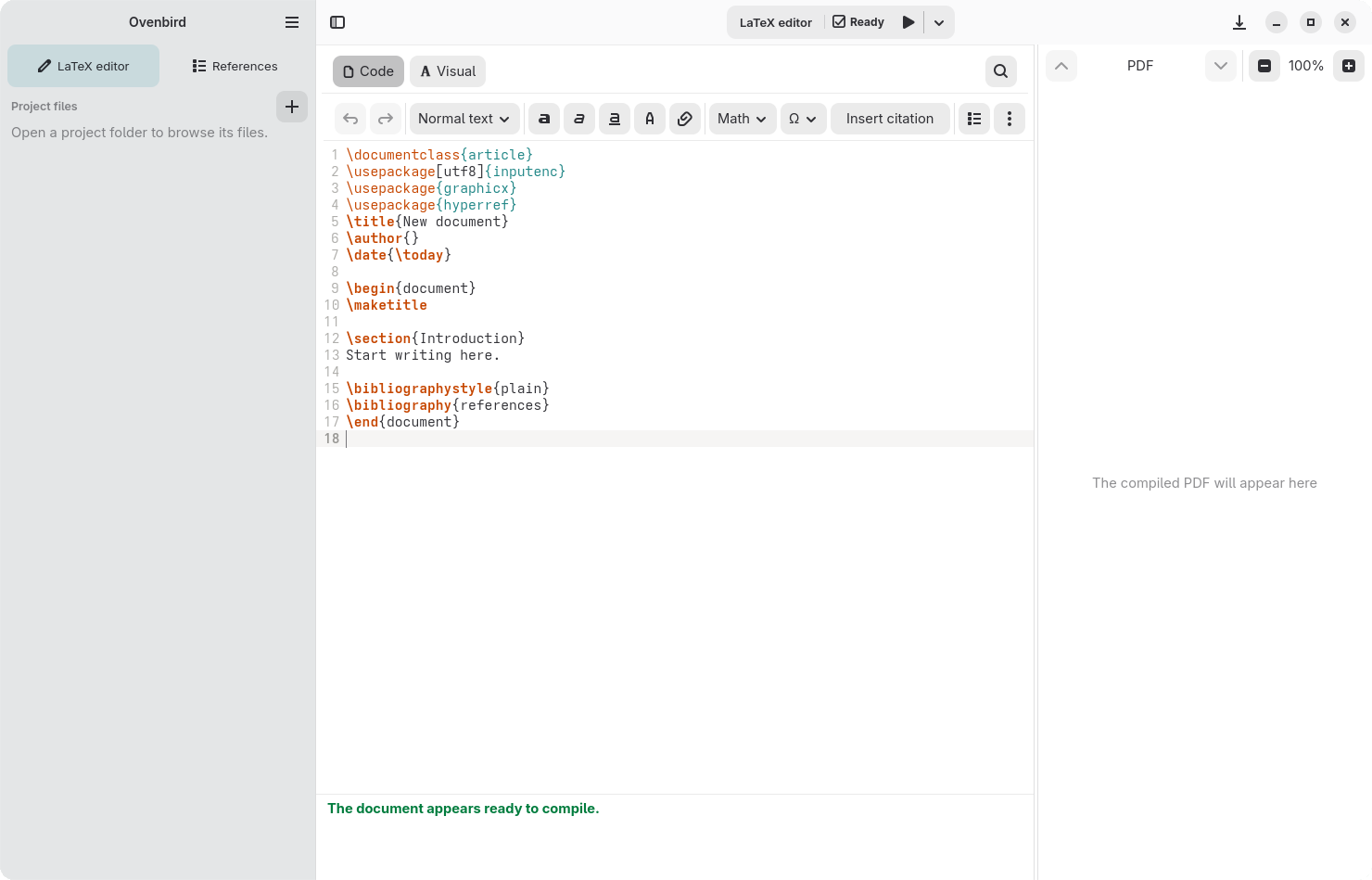Image resolution: width=1372 pixels, height=880 pixels.
Task: Apply italic formatting
Action: [579, 119]
